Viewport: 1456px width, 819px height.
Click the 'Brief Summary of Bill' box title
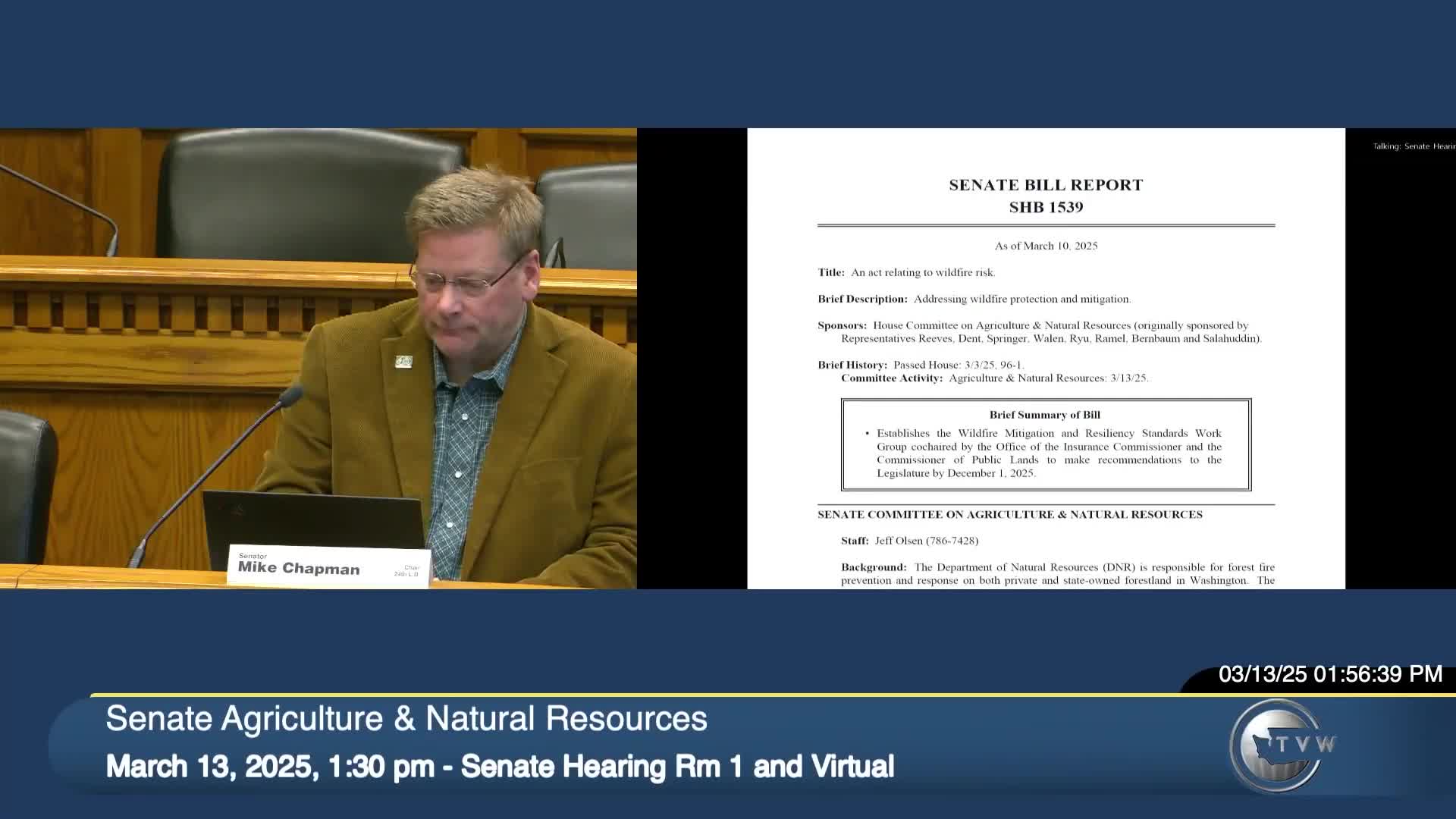coord(1044,415)
